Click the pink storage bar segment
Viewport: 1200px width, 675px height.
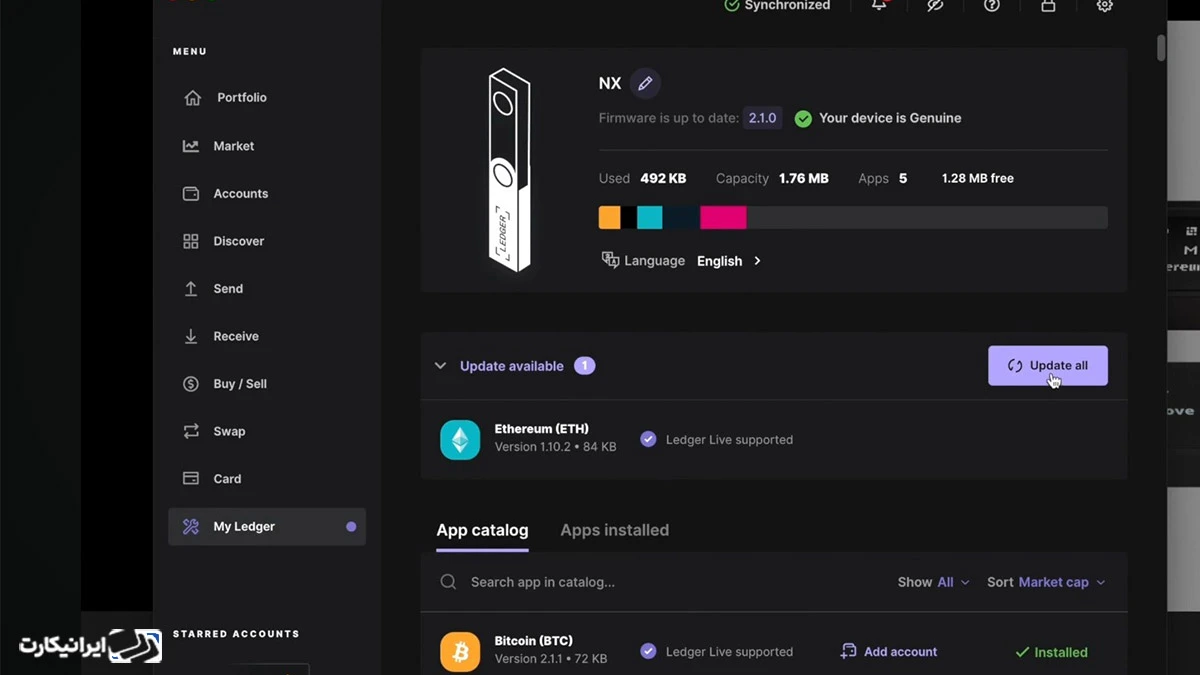[x=723, y=217]
